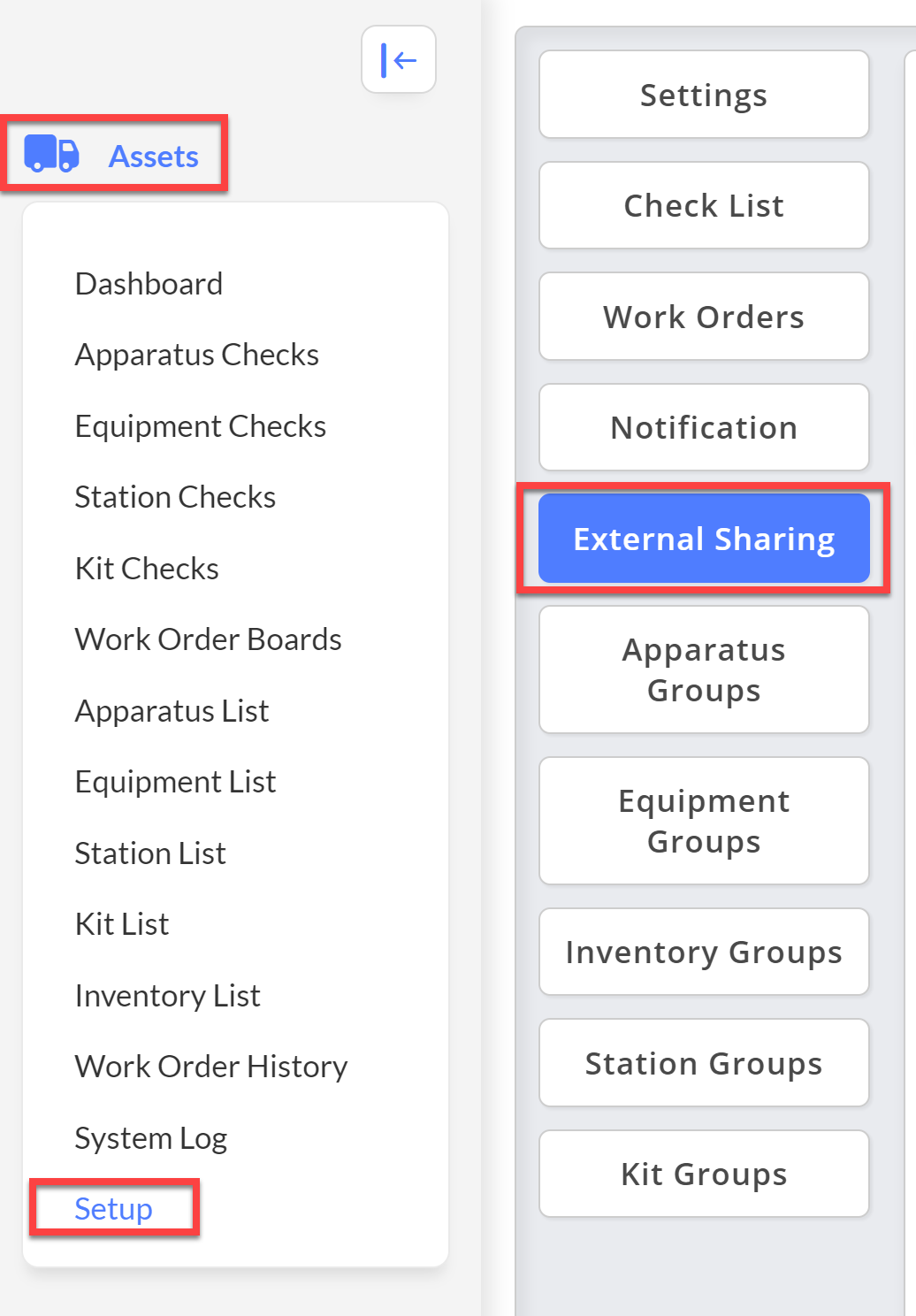Open Inventory Groups setup
The image size is (916, 1316).
tap(704, 952)
